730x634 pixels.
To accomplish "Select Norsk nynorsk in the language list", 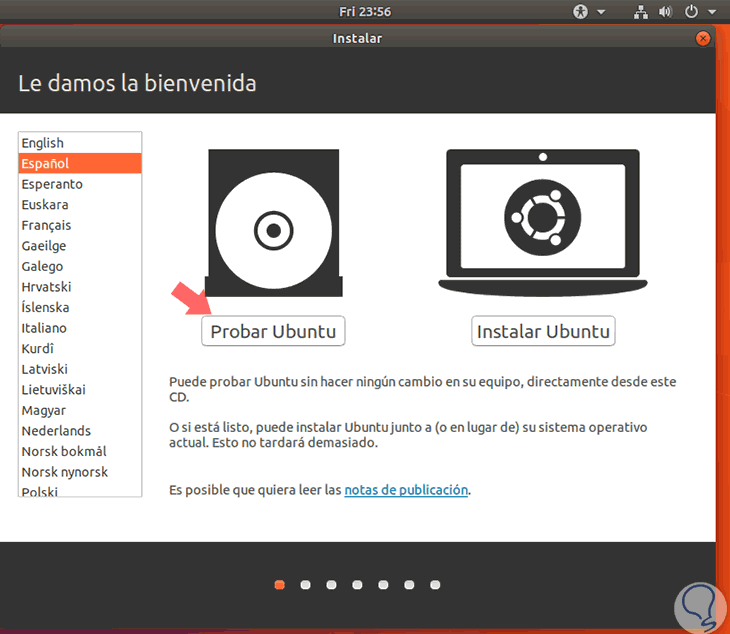I will pos(80,472).
